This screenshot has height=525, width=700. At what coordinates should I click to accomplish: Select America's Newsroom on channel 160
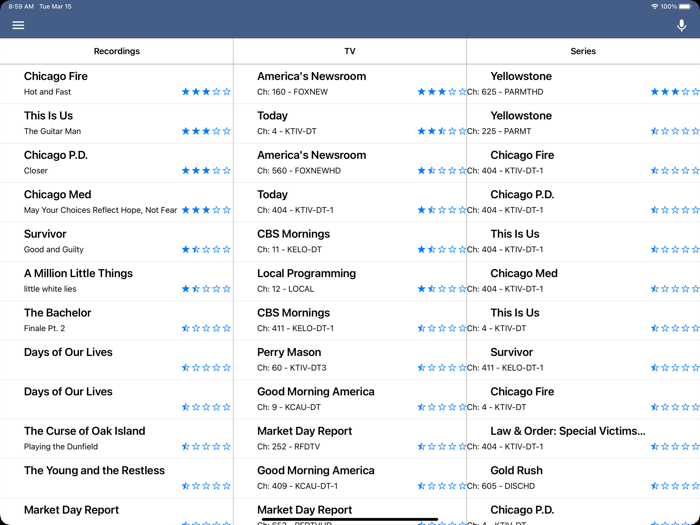[x=350, y=84]
